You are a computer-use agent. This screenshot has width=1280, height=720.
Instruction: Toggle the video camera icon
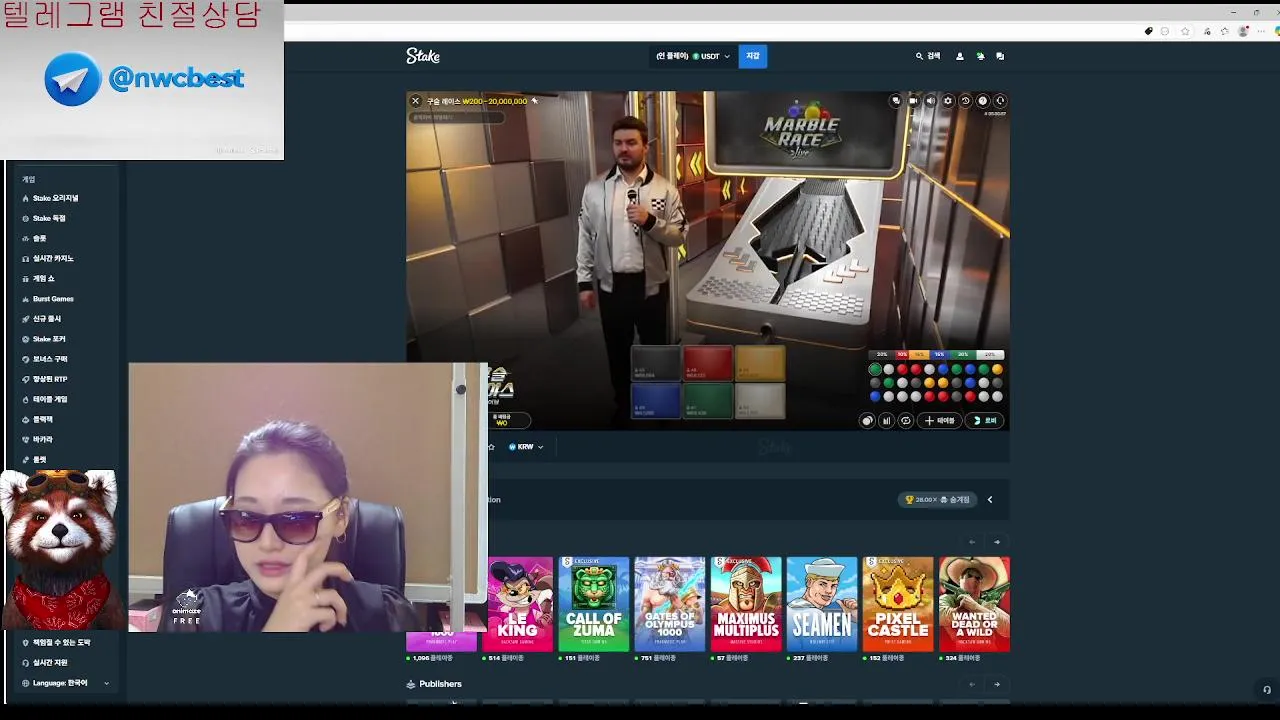coord(913,101)
